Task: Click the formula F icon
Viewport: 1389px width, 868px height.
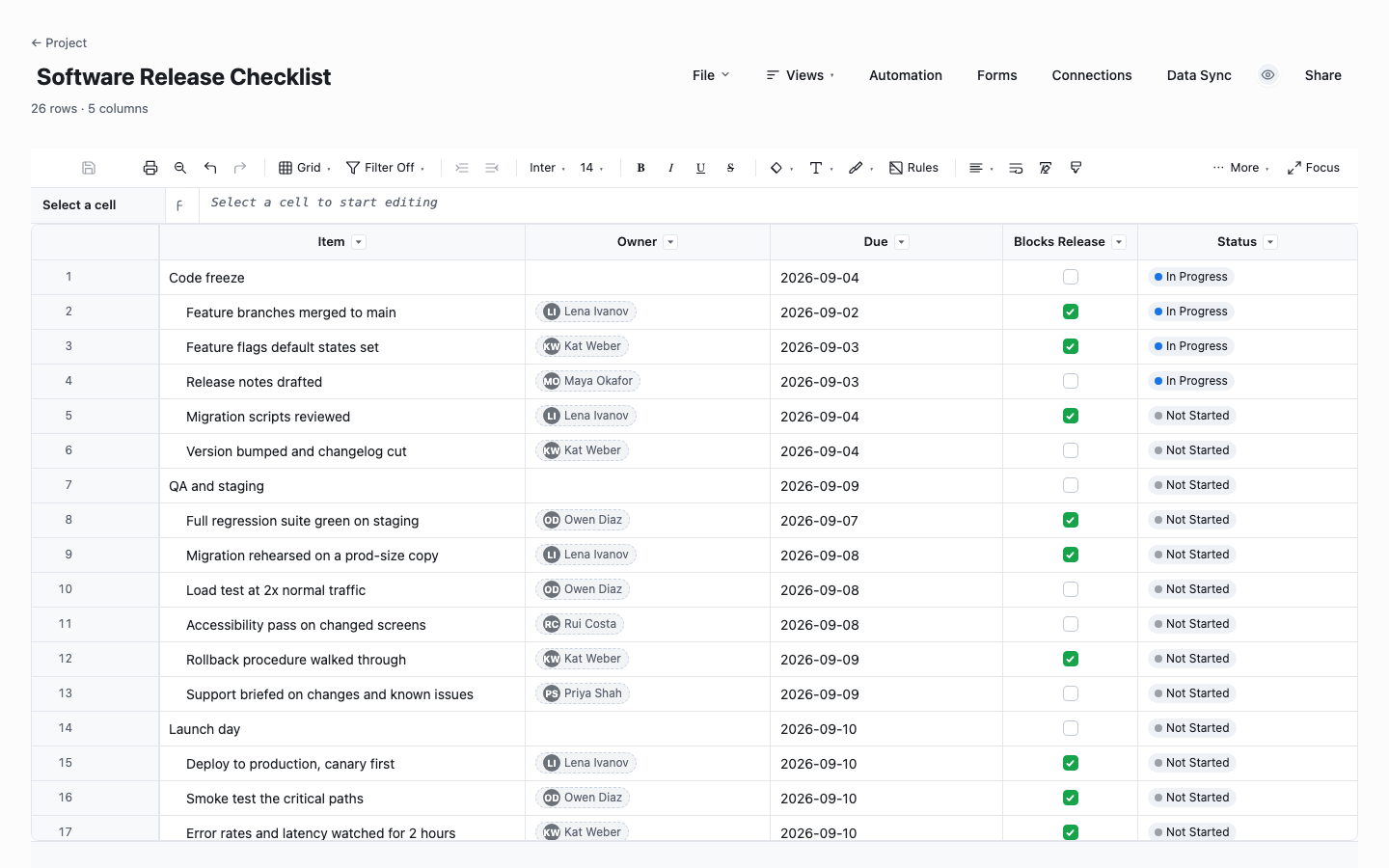Action: point(180,205)
